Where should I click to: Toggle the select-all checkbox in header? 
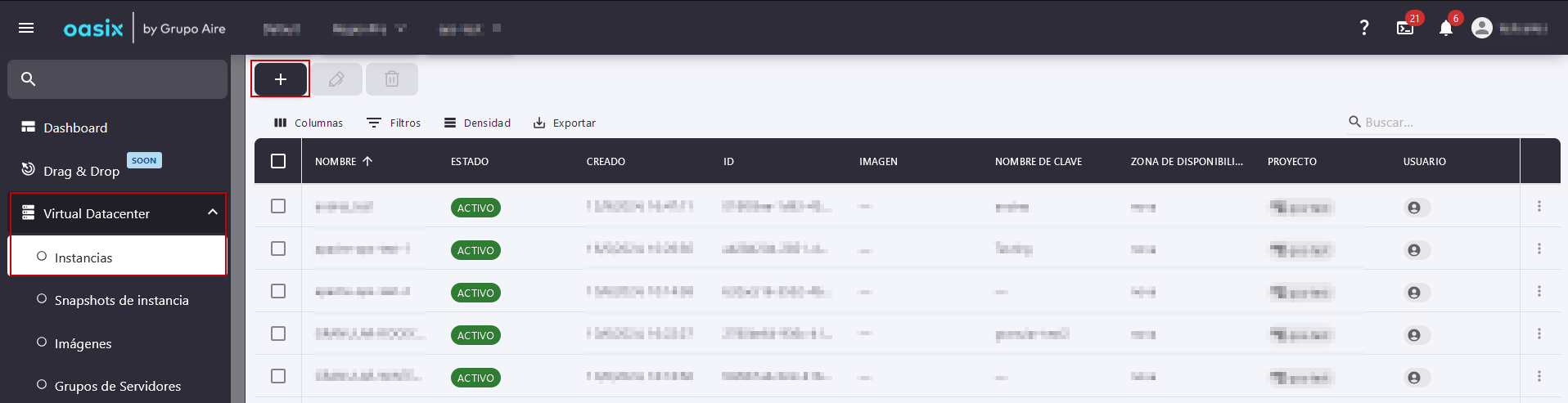(x=278, y=161)
